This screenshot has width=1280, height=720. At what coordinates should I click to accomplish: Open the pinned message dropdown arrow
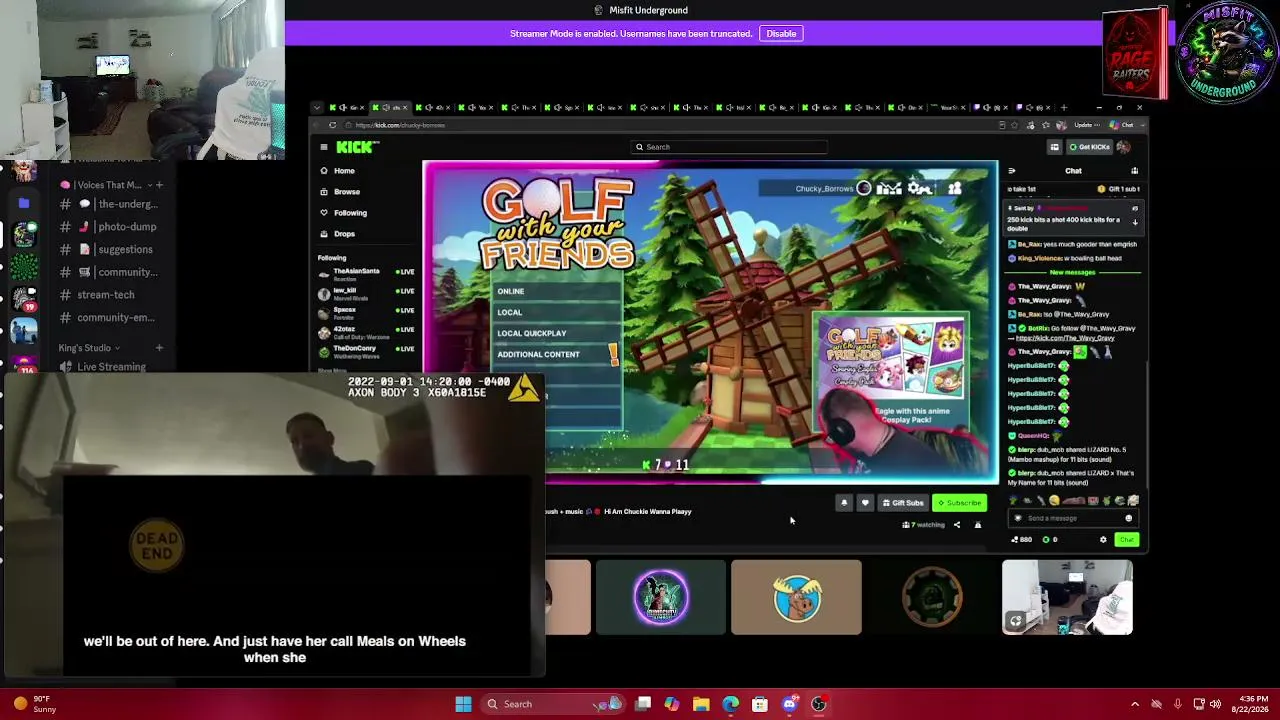(1134, 222)
